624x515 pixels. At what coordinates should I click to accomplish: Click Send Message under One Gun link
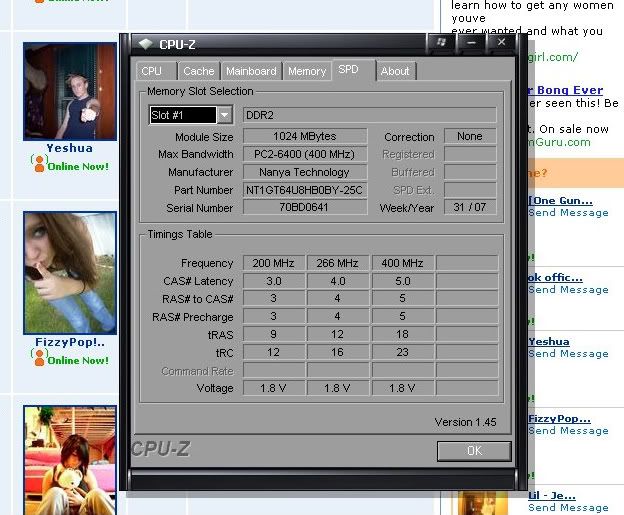point(568,213)
